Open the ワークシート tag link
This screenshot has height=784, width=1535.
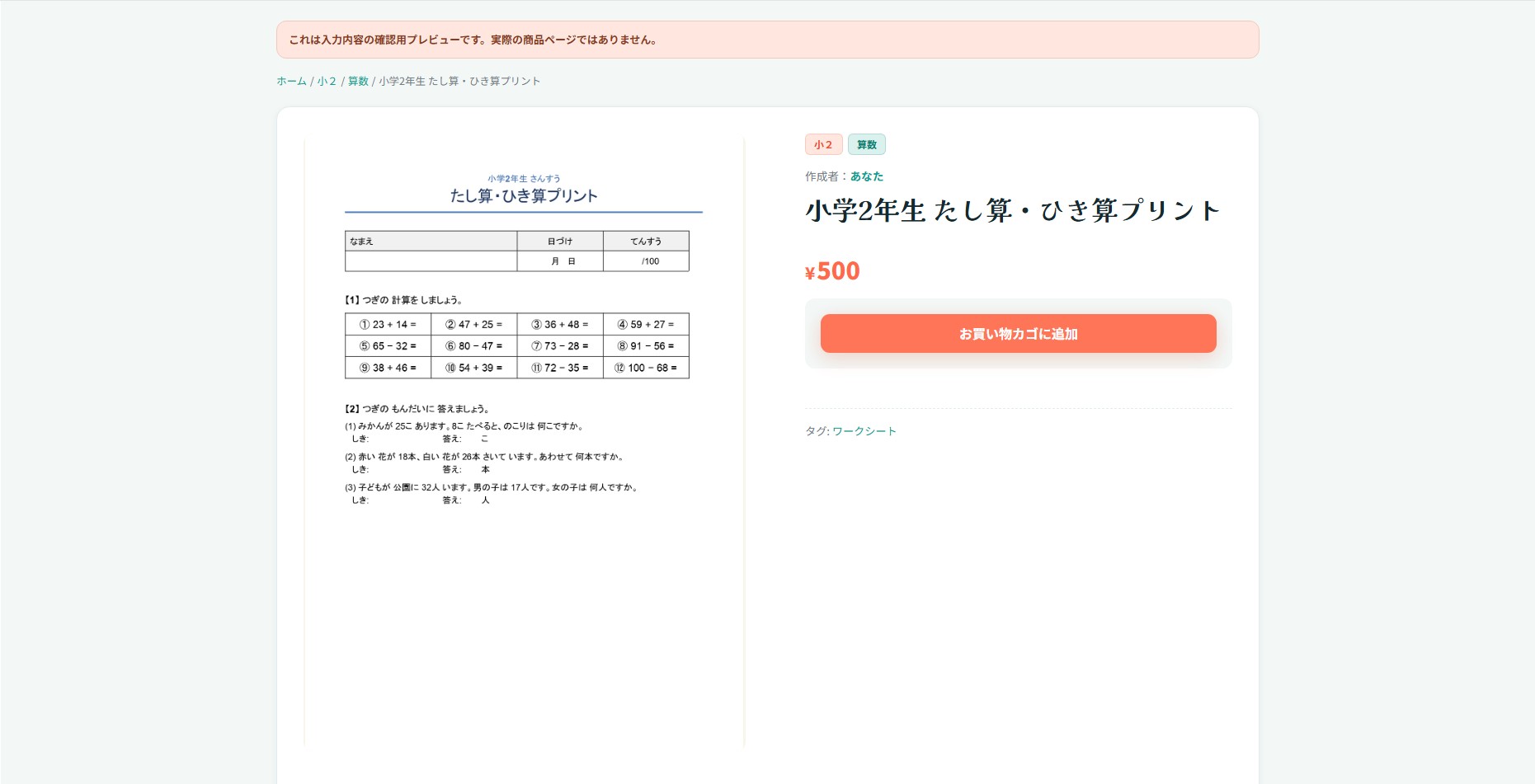(x=864, y=431)
